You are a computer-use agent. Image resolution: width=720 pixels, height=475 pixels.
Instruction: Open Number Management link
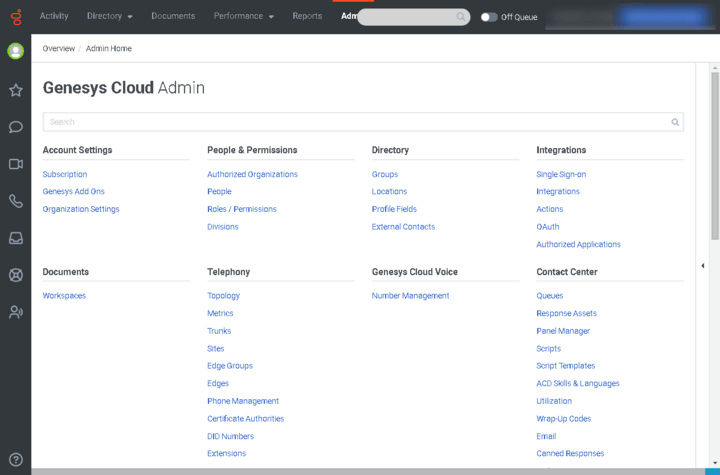click(x=411, y=296)
